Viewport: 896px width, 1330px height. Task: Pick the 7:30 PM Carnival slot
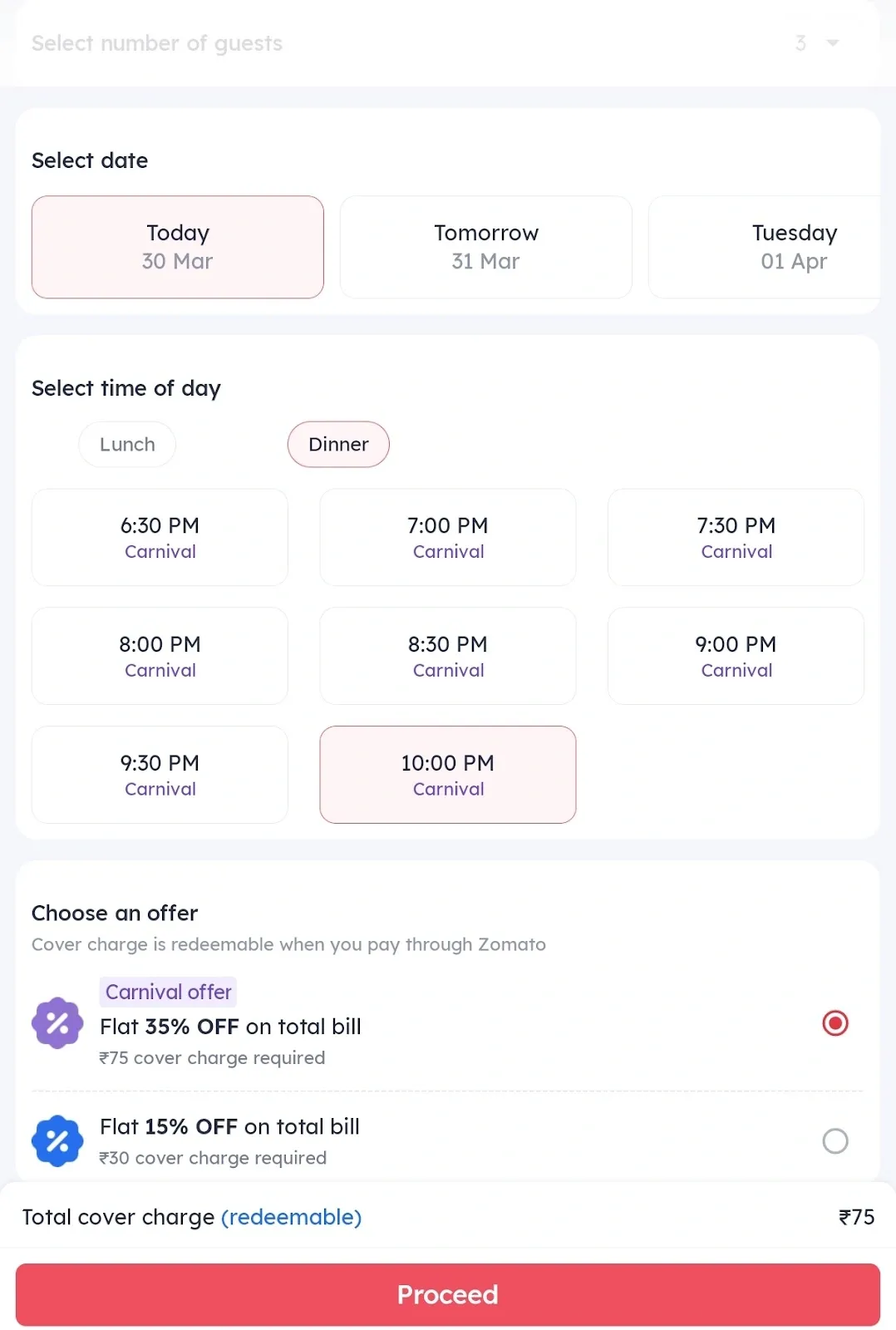pyautogui.click(x=735, y=537)
